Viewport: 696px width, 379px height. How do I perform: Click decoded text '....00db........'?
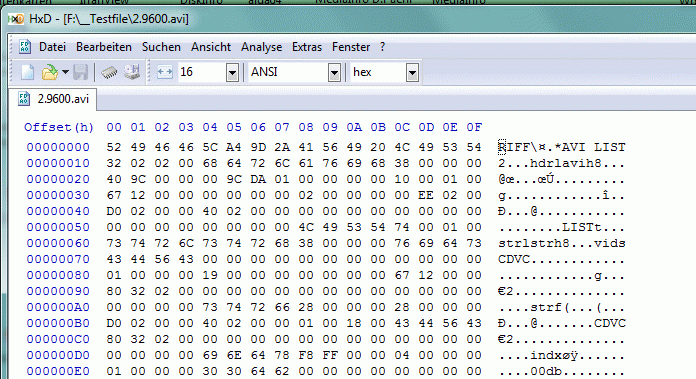[x=562, y=371]
